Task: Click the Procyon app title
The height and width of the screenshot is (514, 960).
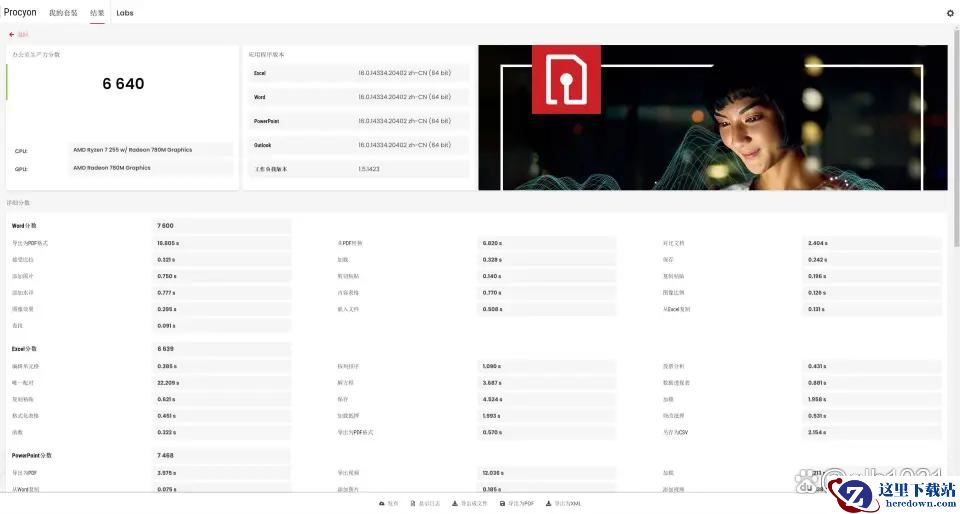Action: tap(20, 13)
